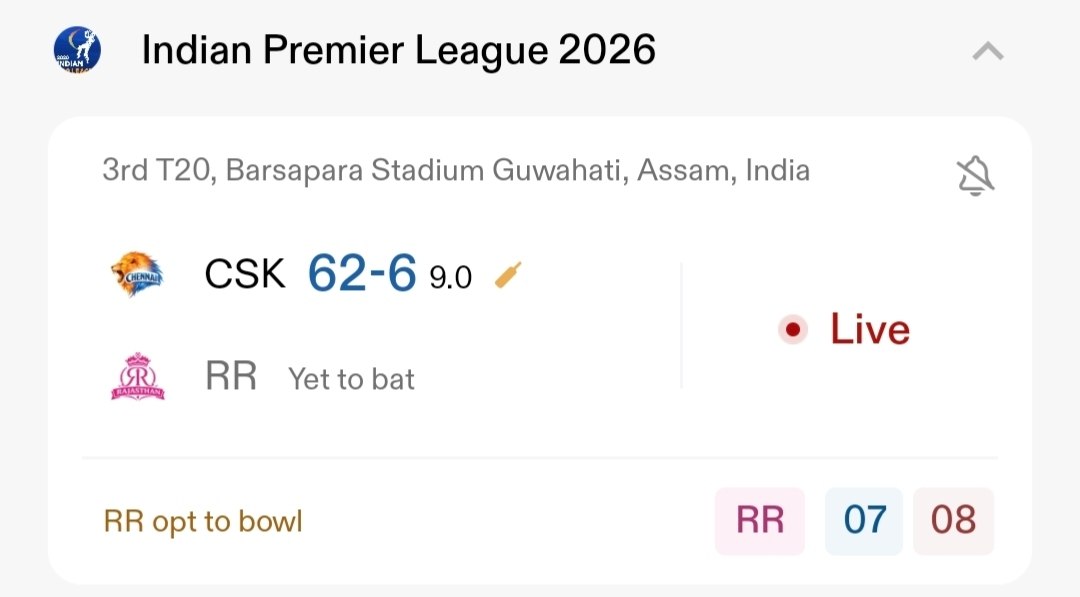This screenshot has width=1080, height=597.
Task: Click the Indian Premier League logo icon
Action: pos(77,49)
